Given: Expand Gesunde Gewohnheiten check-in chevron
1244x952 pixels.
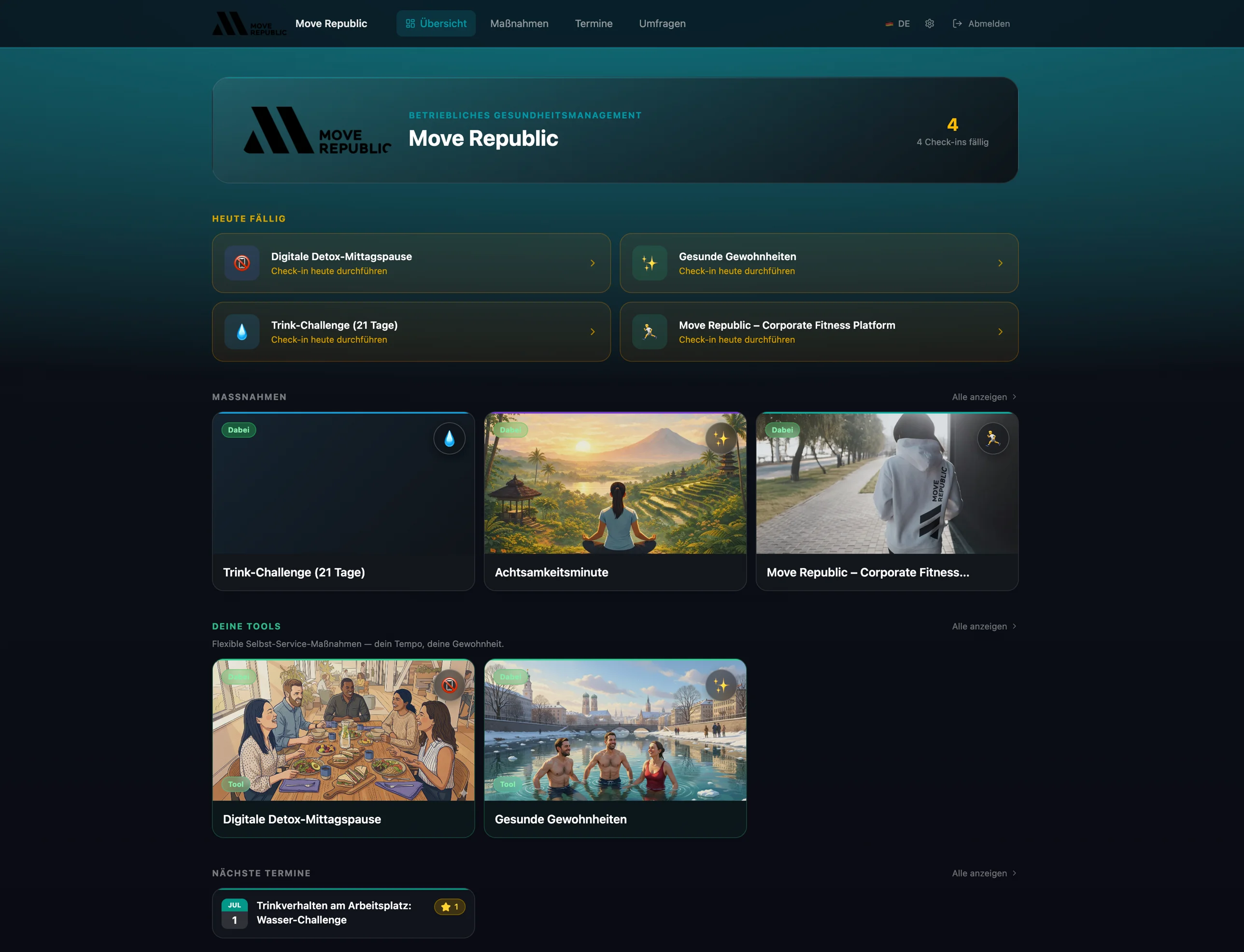Looking at the screenshot, I should 1000,263.
